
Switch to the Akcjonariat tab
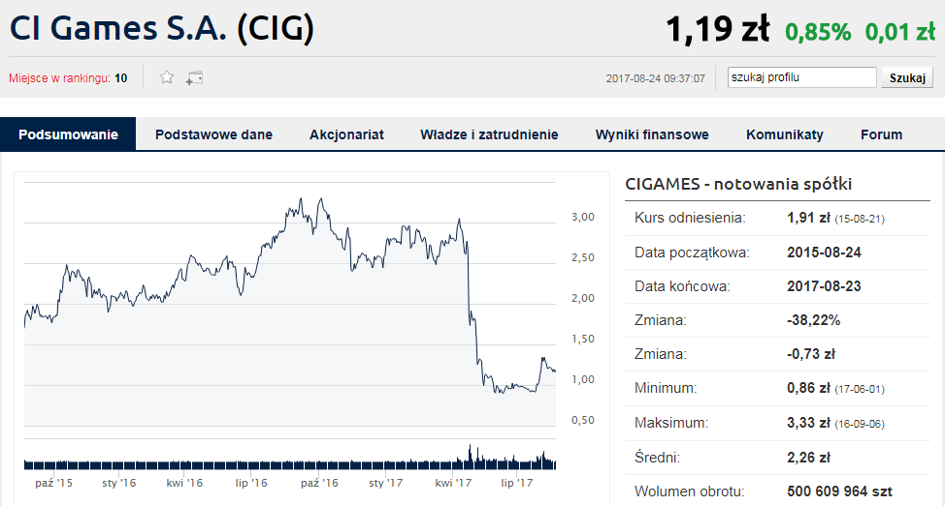[x=347, y=134]
